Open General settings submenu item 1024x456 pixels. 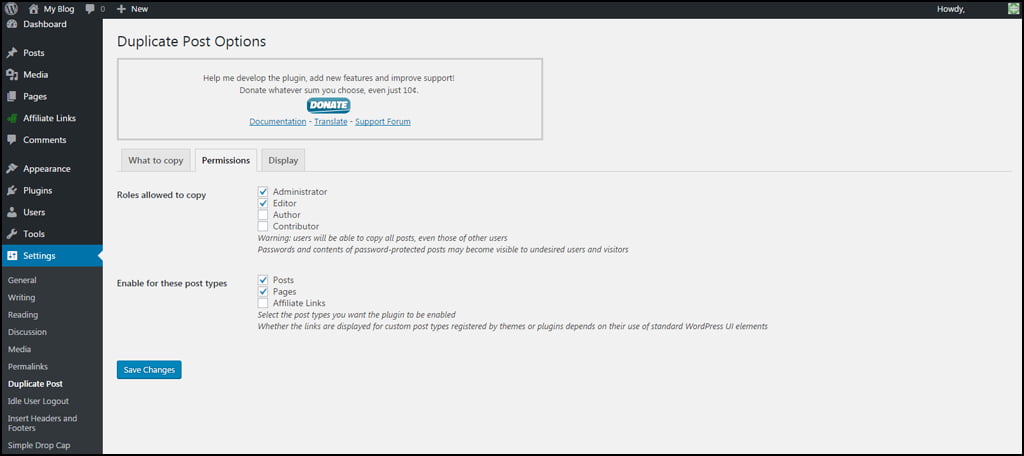click(x=22, y=280)
